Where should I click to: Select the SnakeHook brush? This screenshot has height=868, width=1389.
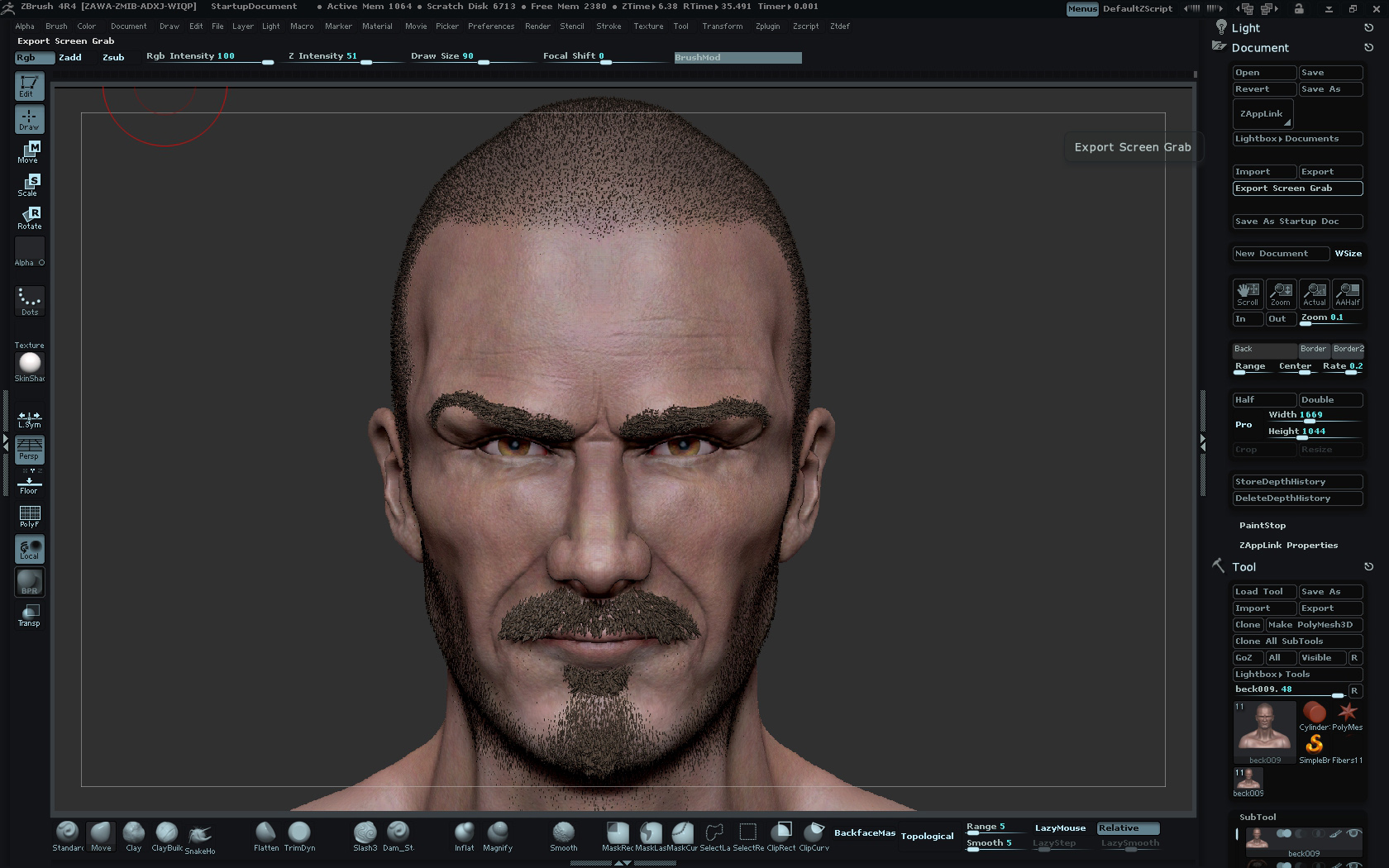coord(199,837)
